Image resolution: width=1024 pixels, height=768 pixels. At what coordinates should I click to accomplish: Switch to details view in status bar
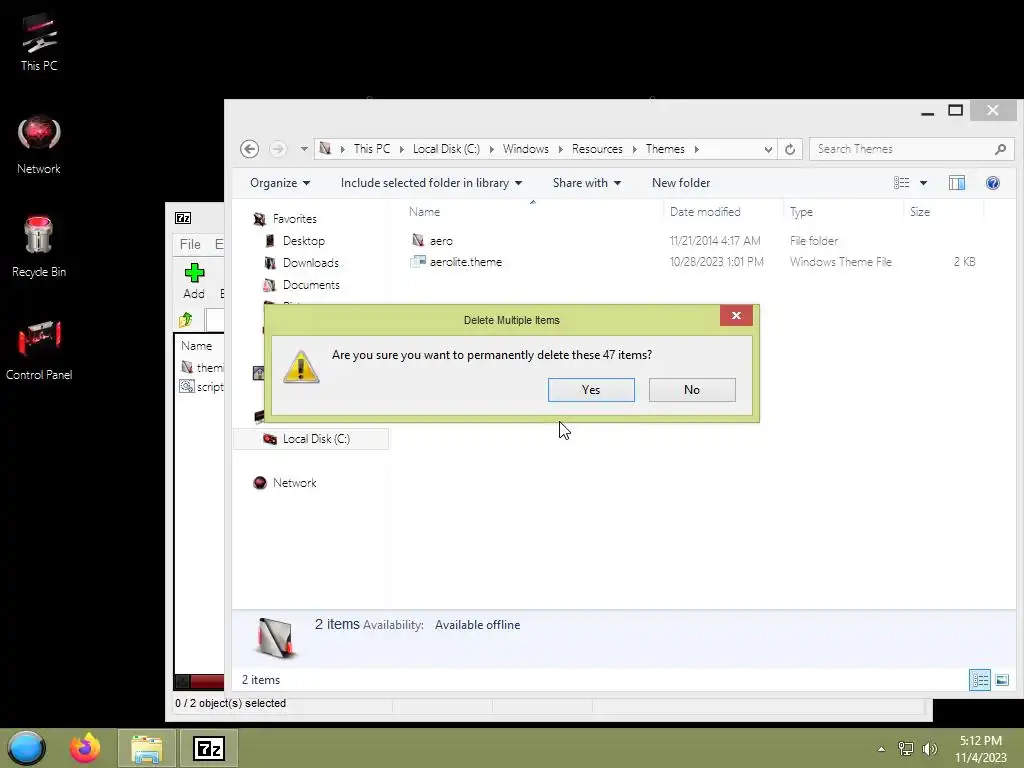click(980, 680)
